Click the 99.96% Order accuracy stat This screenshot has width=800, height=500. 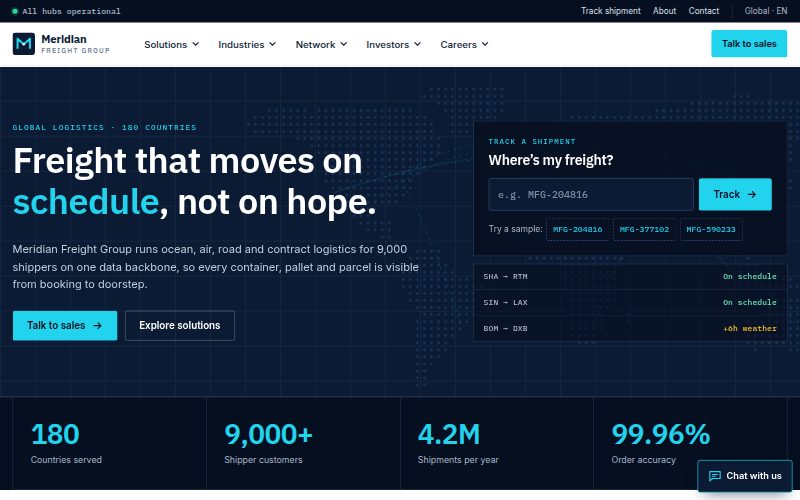[x=690, y=443]
